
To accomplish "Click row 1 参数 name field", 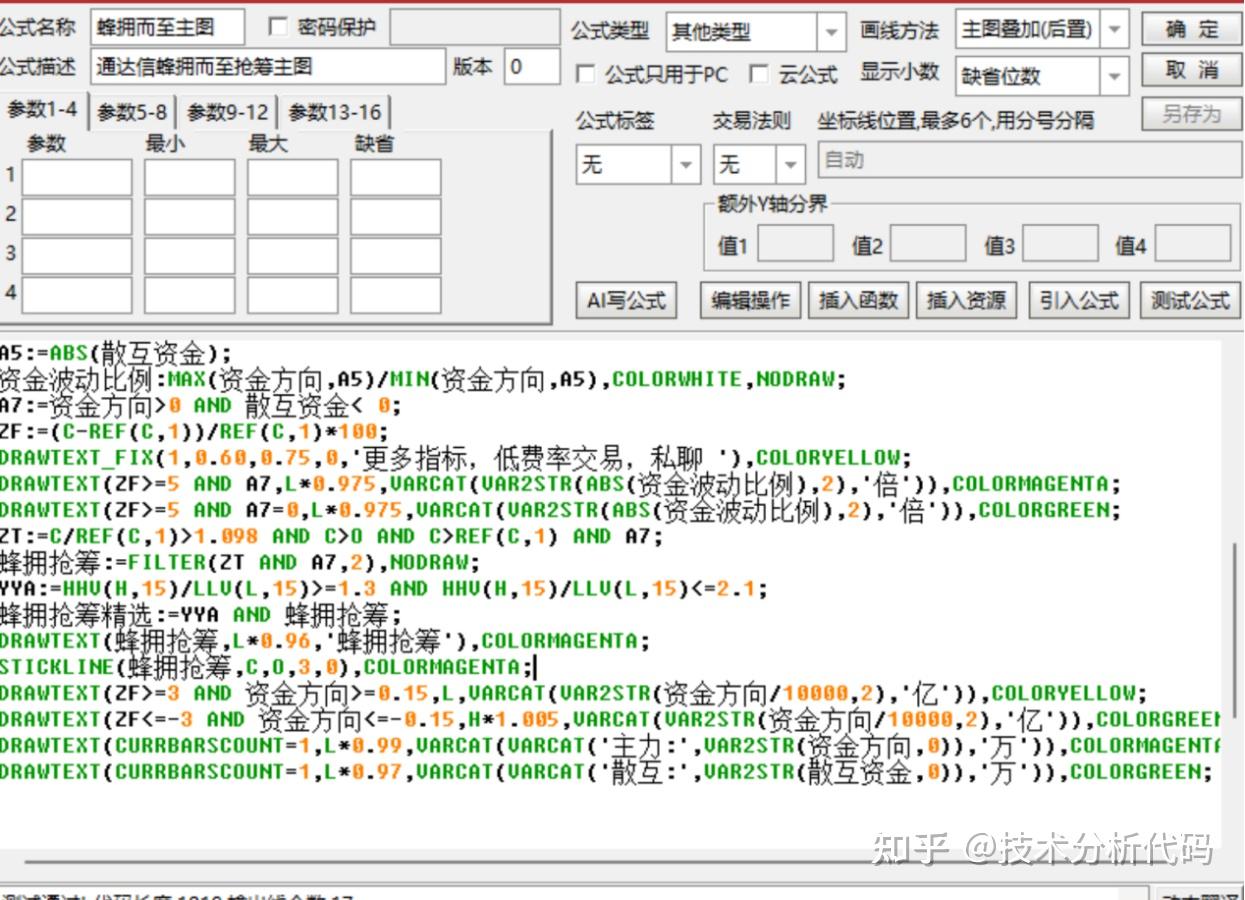I will [x=77, y=177].
